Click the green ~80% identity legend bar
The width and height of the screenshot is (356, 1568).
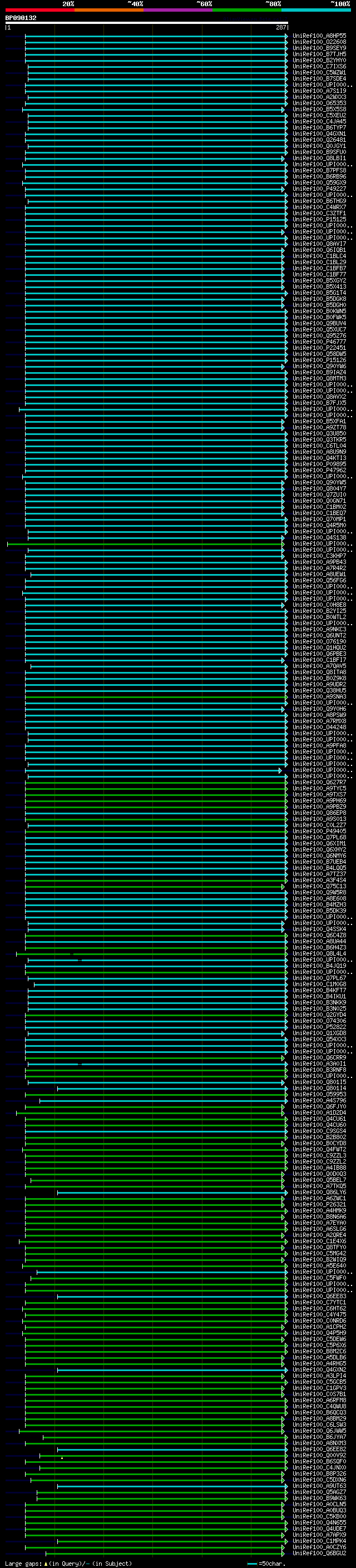(247, 11)
